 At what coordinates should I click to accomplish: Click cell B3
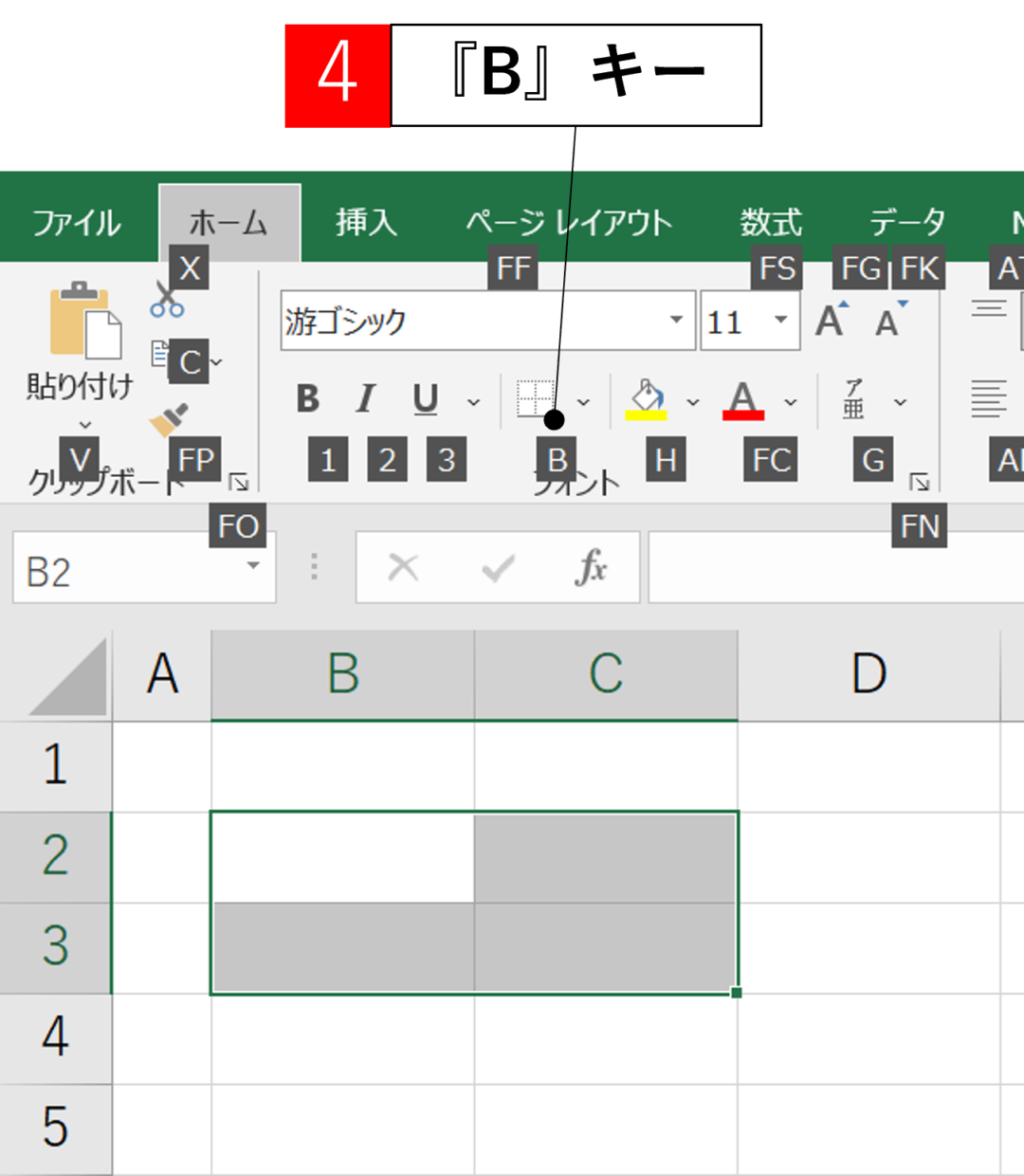coord(342,948)
